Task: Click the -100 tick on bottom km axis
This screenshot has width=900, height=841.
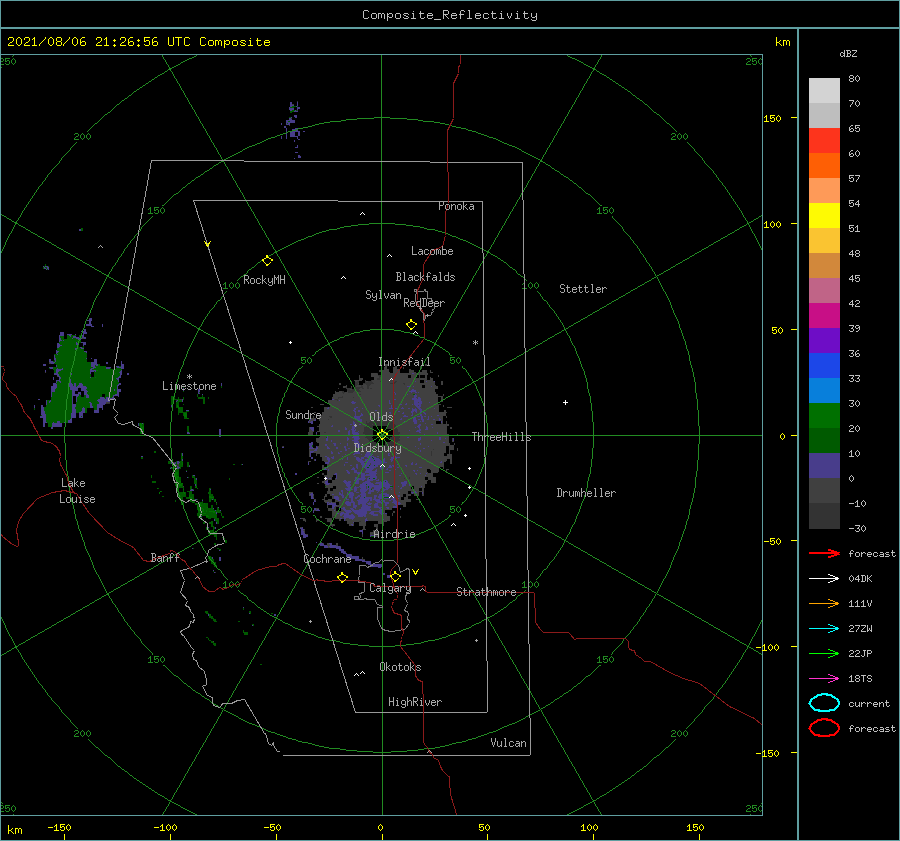Action: (165, 828)
